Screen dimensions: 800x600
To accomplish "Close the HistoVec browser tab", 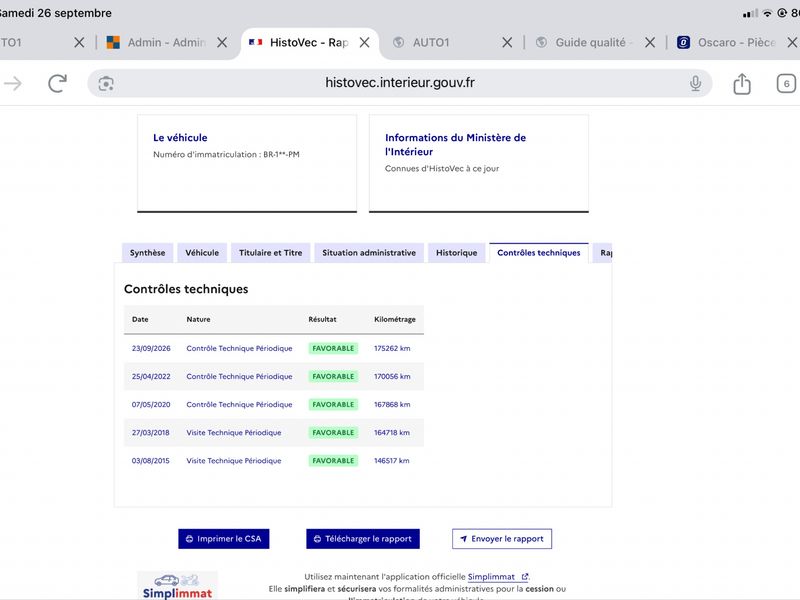I will click(364, 42).
